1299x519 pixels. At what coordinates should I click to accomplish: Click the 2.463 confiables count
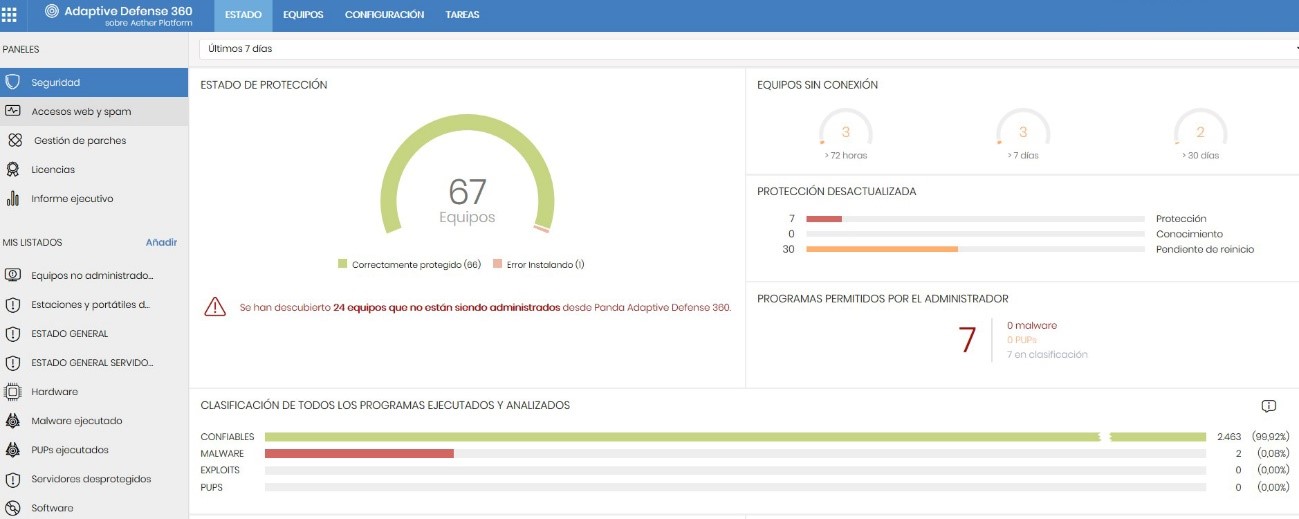point(1229,437)
